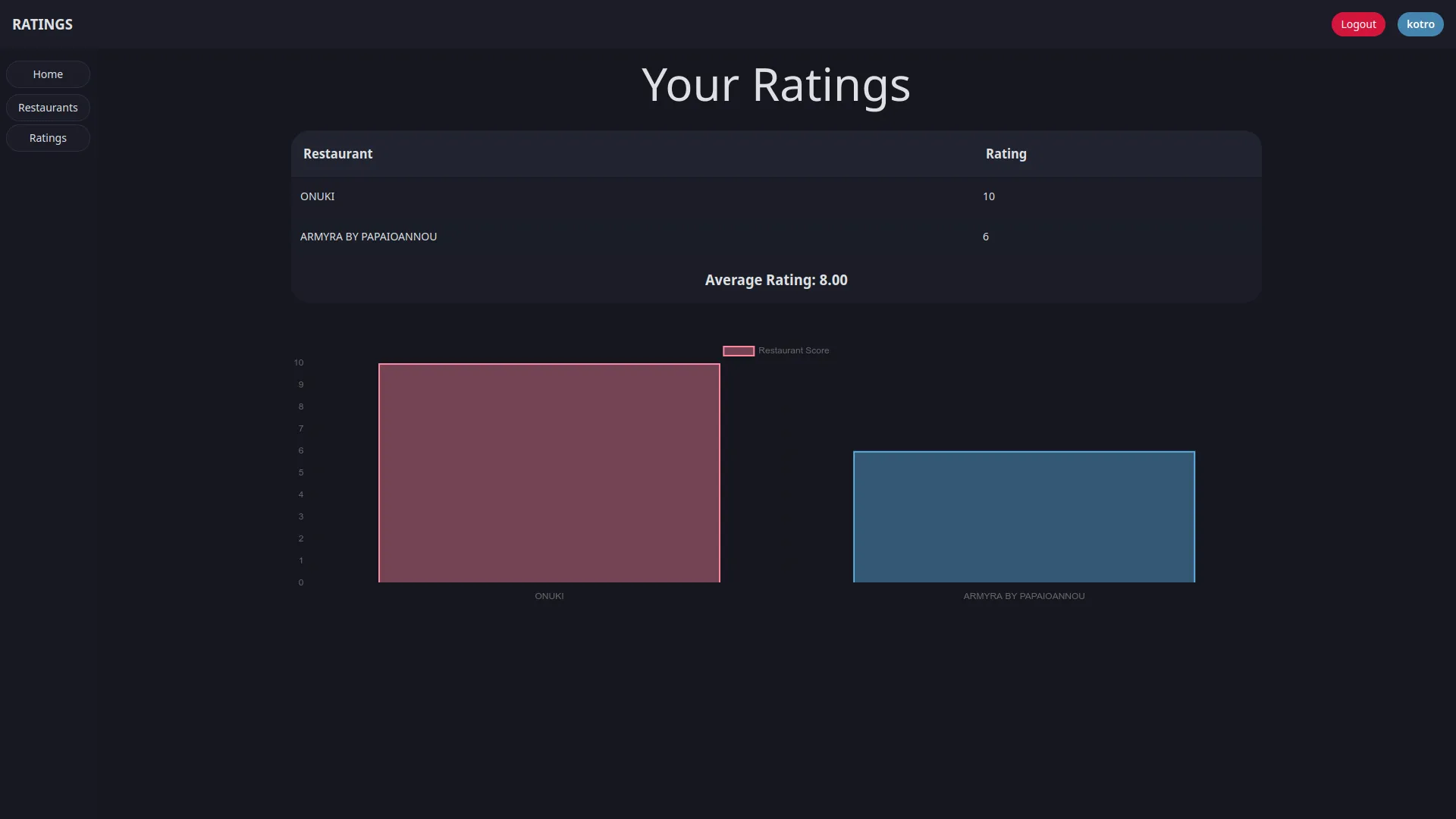1456x819 pixels.
Task: Click the ARMYRA BY PAPAIOANNOU chart axis label
Action: pos(1024,596)
